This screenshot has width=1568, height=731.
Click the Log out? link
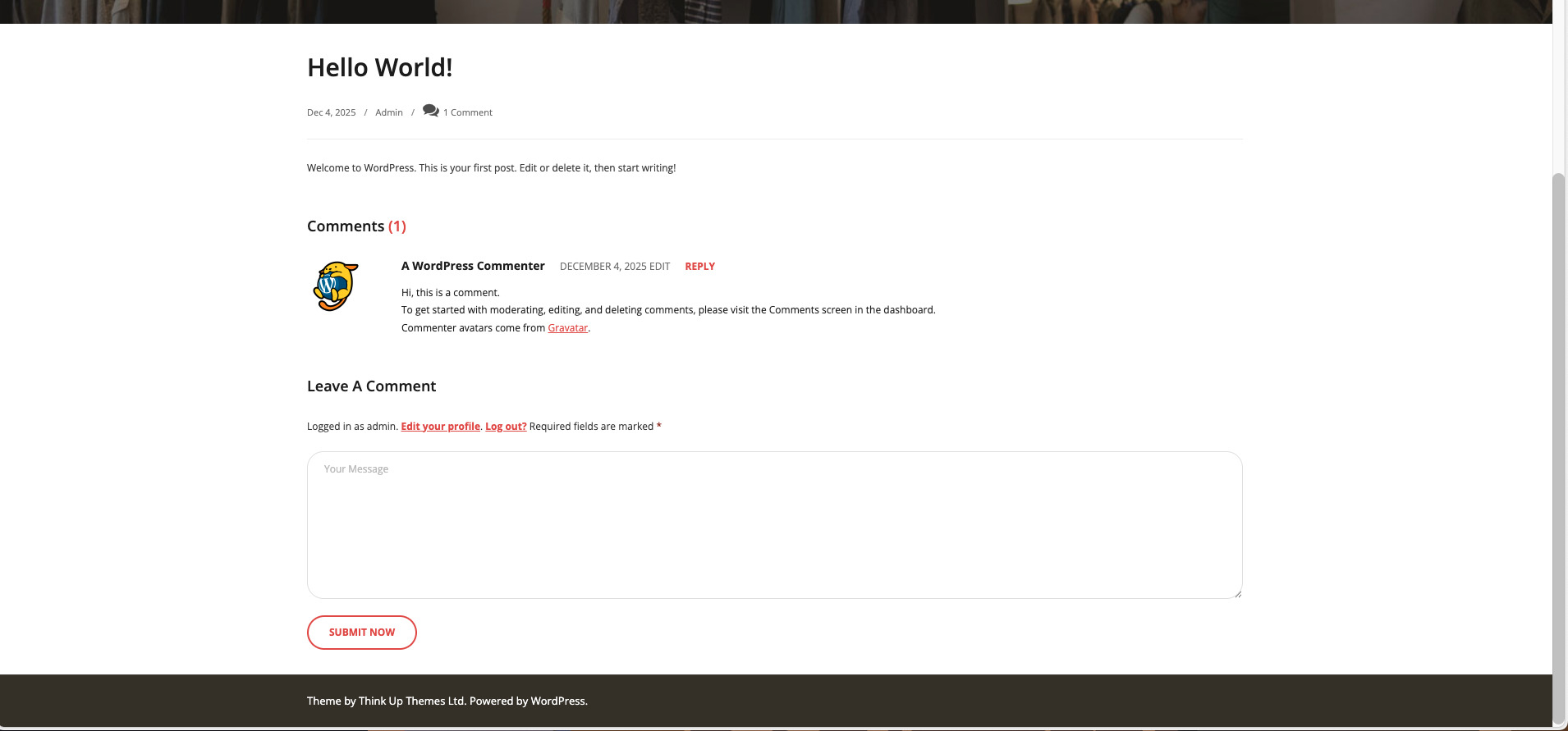(x=506, y=427)
